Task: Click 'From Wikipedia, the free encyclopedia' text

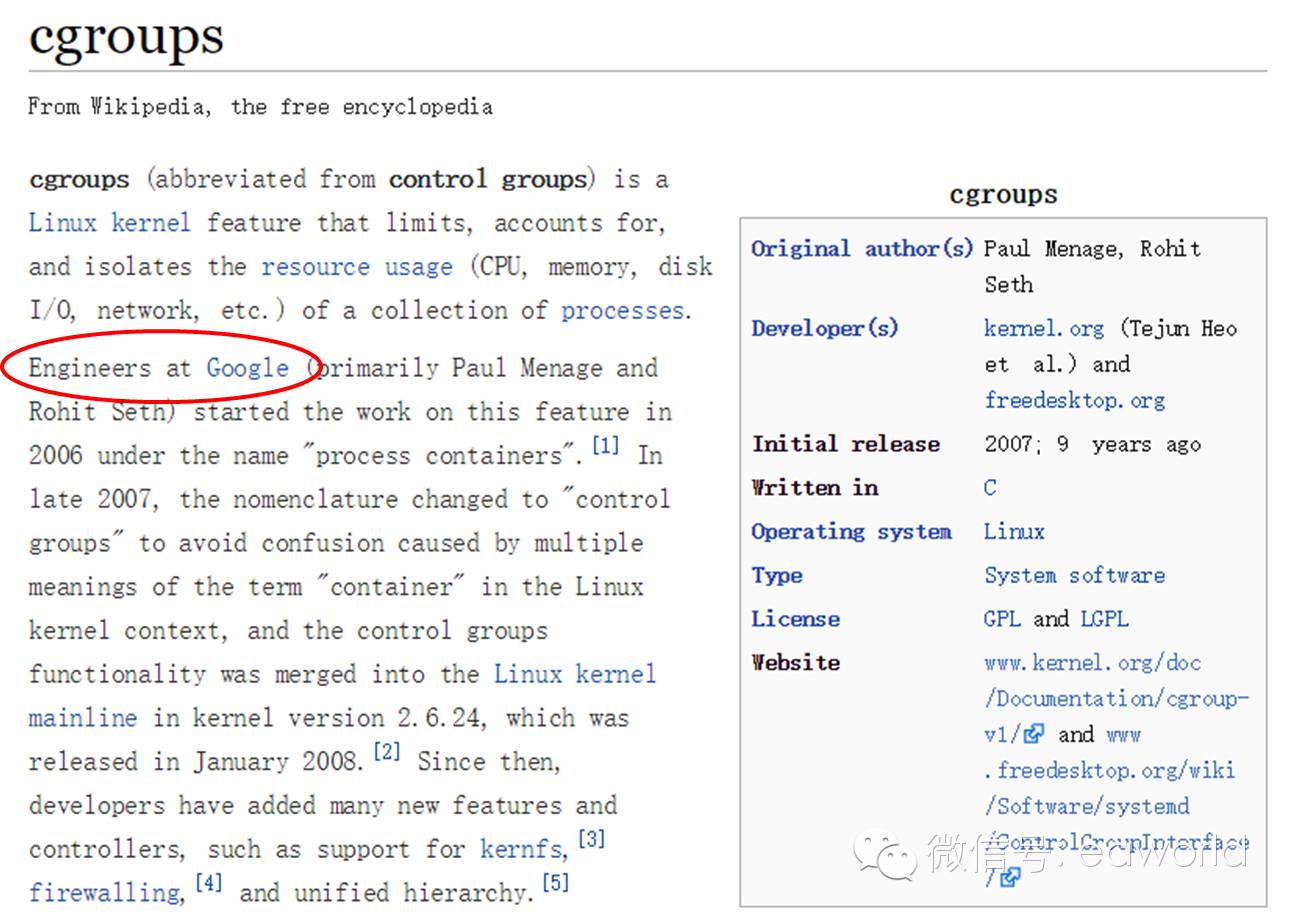Action: tap(260, 107)
